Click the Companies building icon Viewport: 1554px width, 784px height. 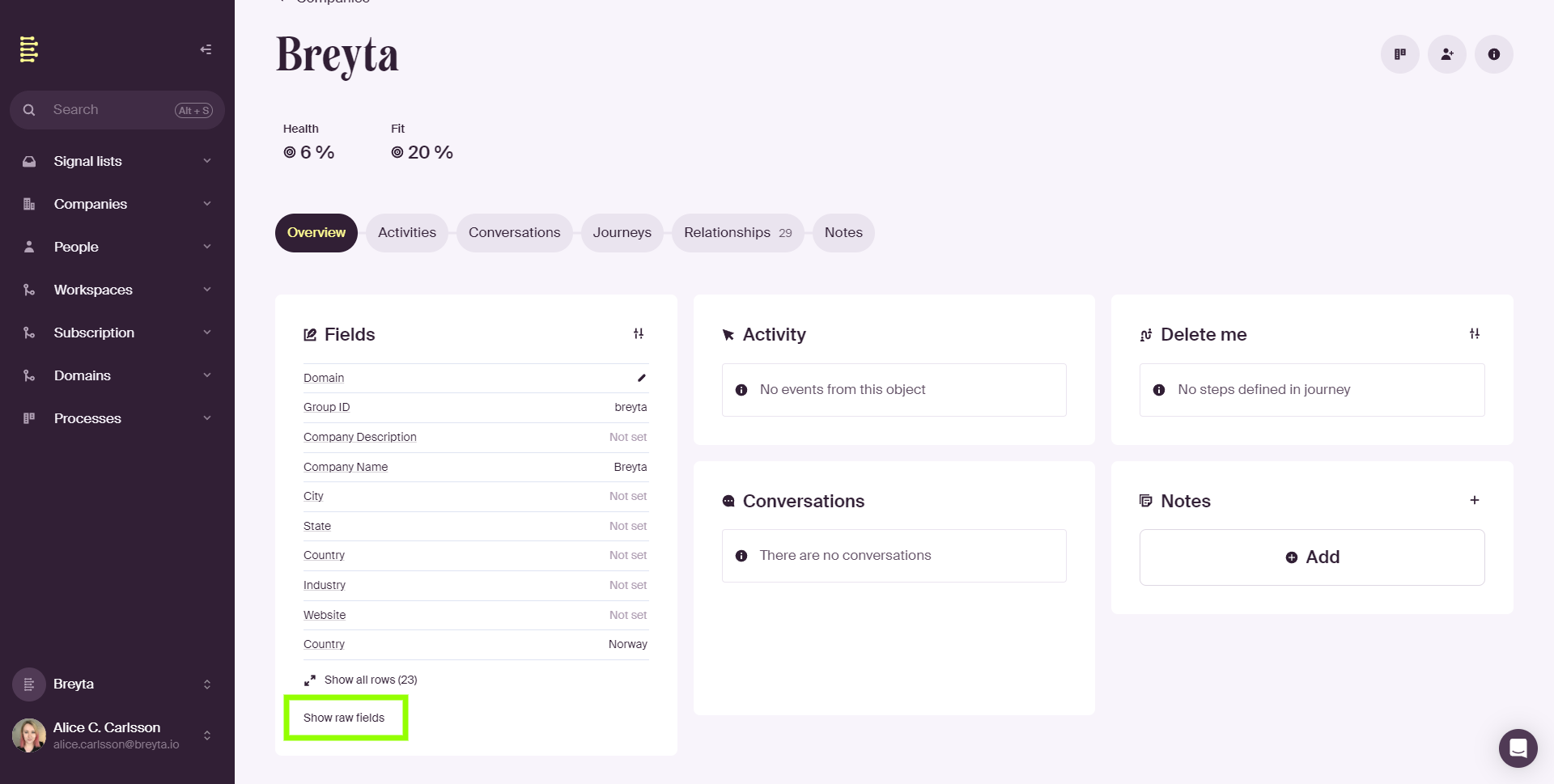click(x=29, y=204)
